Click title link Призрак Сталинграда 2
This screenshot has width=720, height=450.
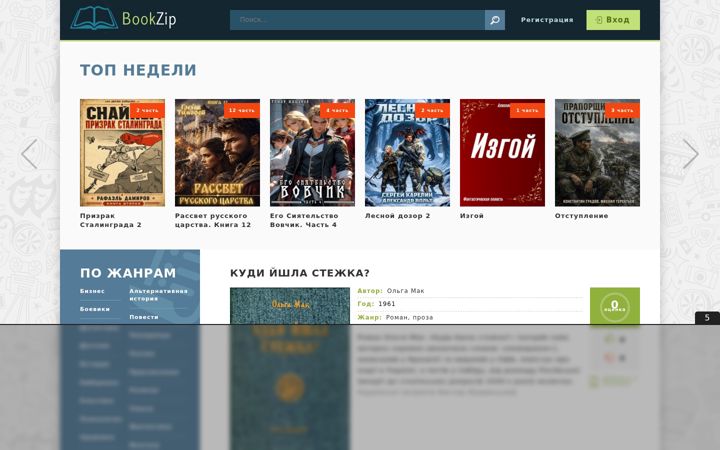111,220
